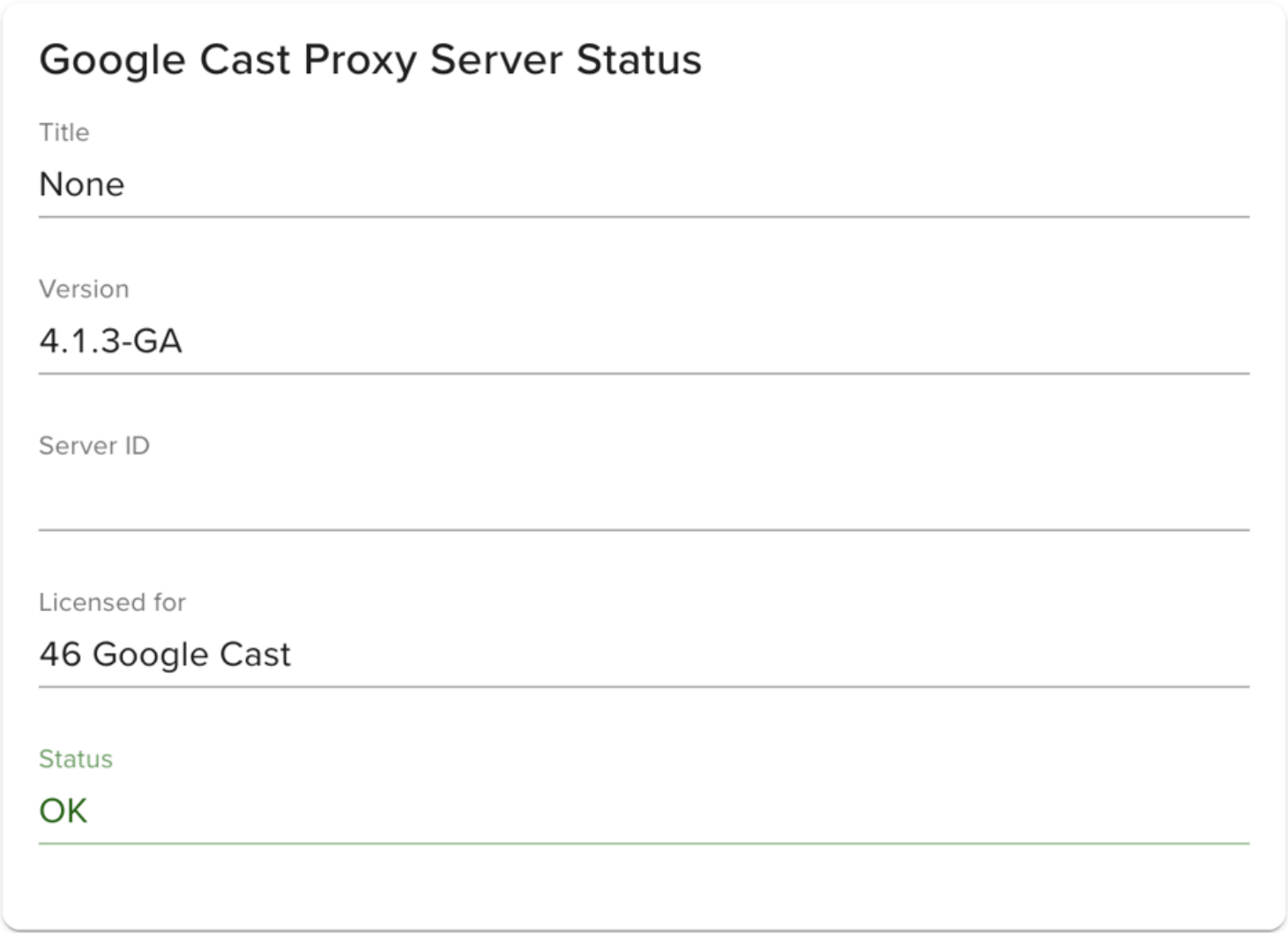This screenshot has width=1288, height=933.
Task: Click the 'Server ID' field label
Action: (93, 445)
